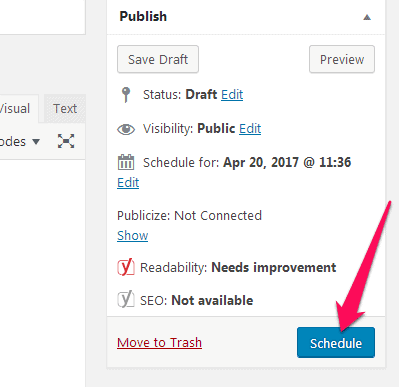Click the Yoast SEO icon

coord(126,299)
